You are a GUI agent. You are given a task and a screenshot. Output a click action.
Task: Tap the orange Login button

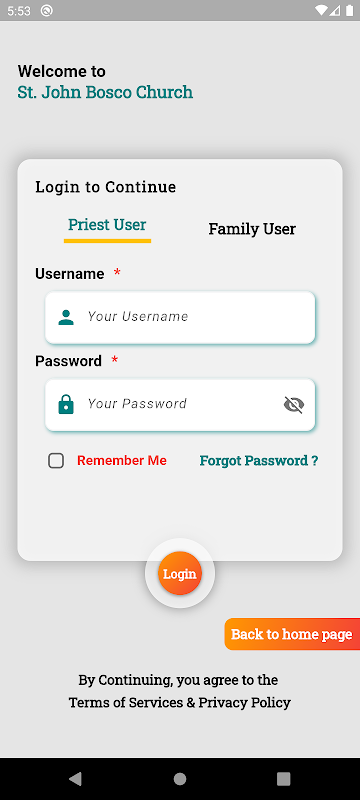pyautogui.click(x=180, y=573)
